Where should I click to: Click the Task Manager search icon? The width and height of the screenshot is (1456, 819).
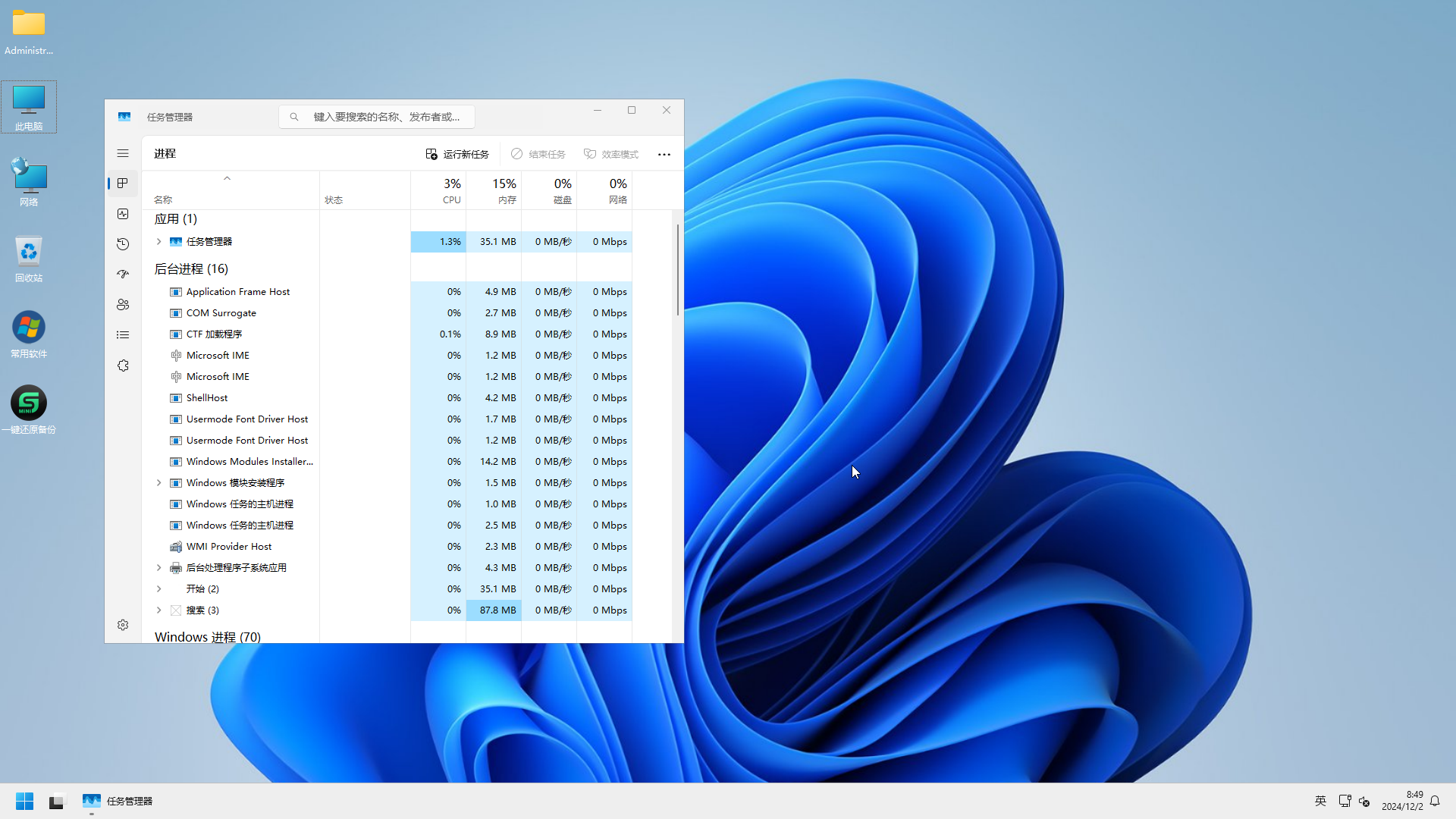click(294, 117)
